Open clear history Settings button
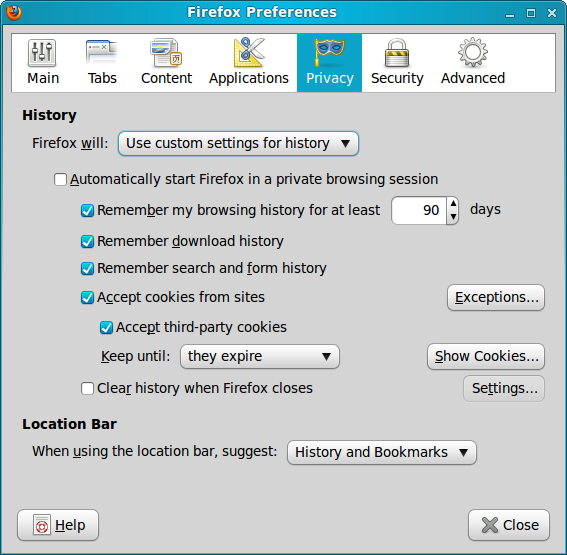 click(504, 389)
